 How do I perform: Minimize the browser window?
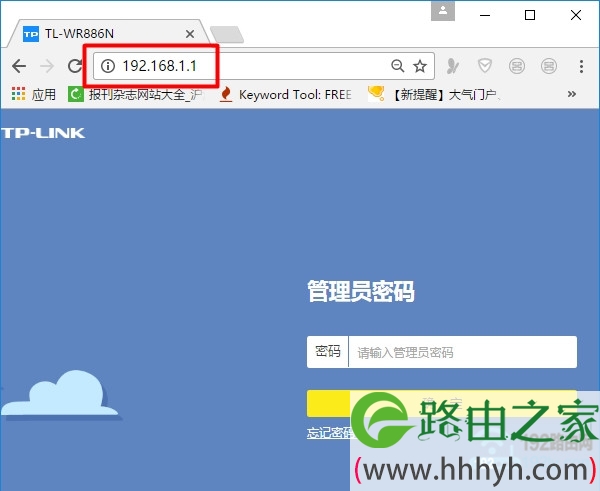click(485, 15)
